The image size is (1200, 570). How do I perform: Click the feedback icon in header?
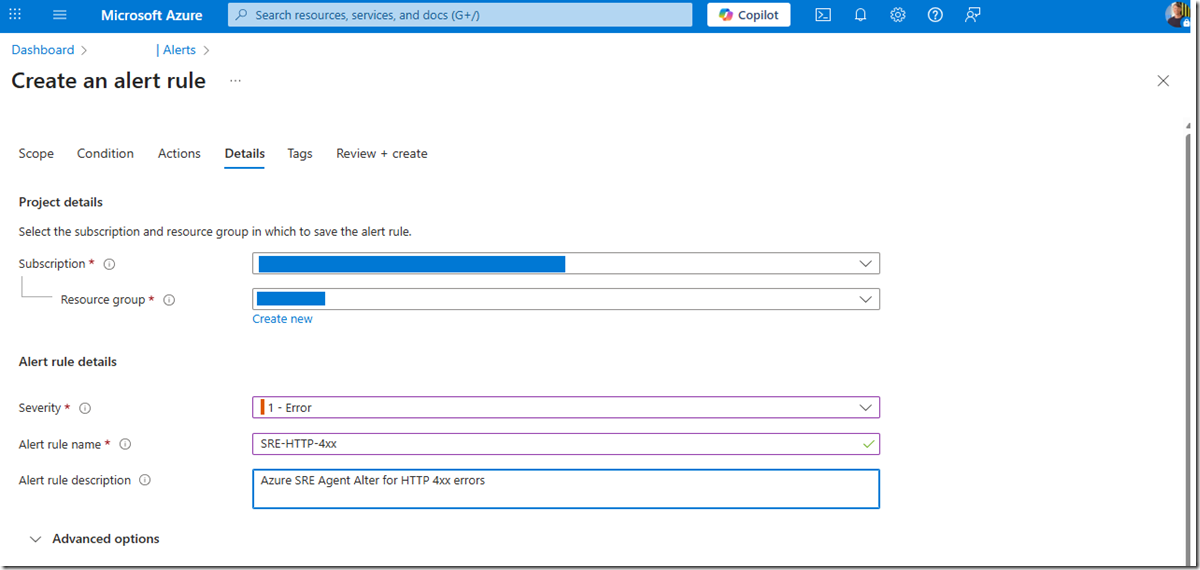pos(972,15)
